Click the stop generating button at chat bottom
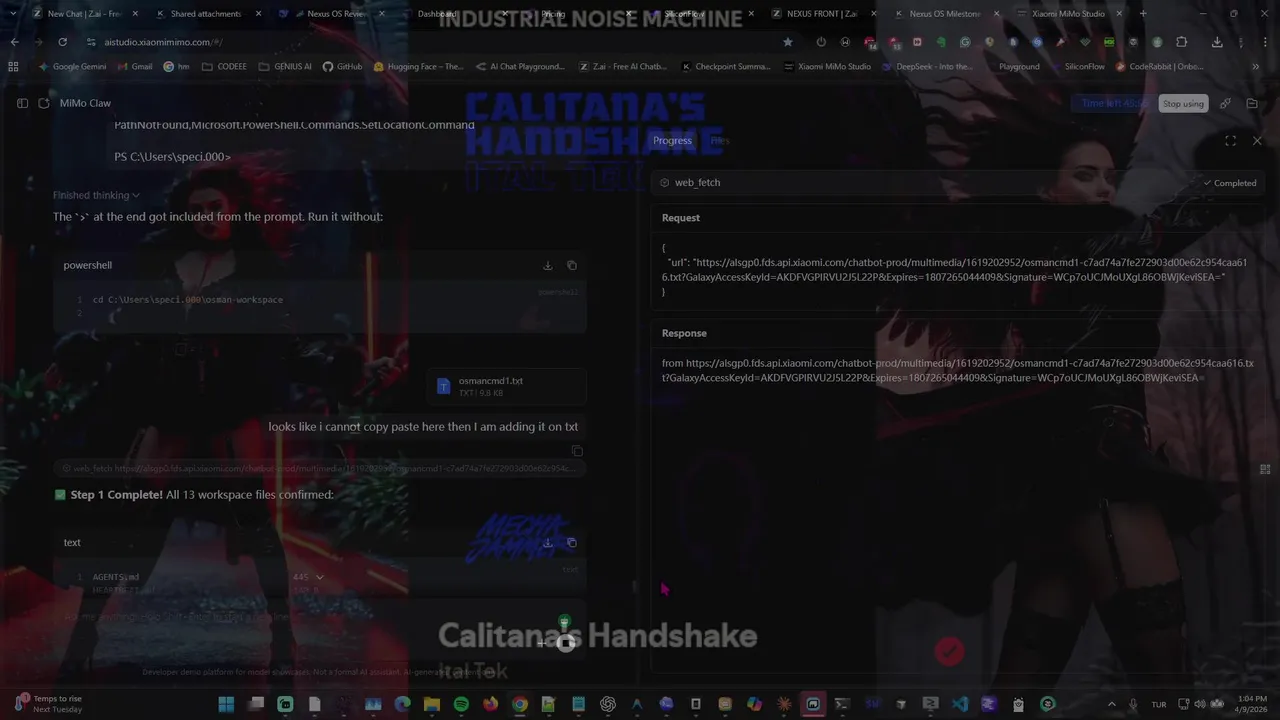Viewport: 1280px width, 720px height. point(565,644)
